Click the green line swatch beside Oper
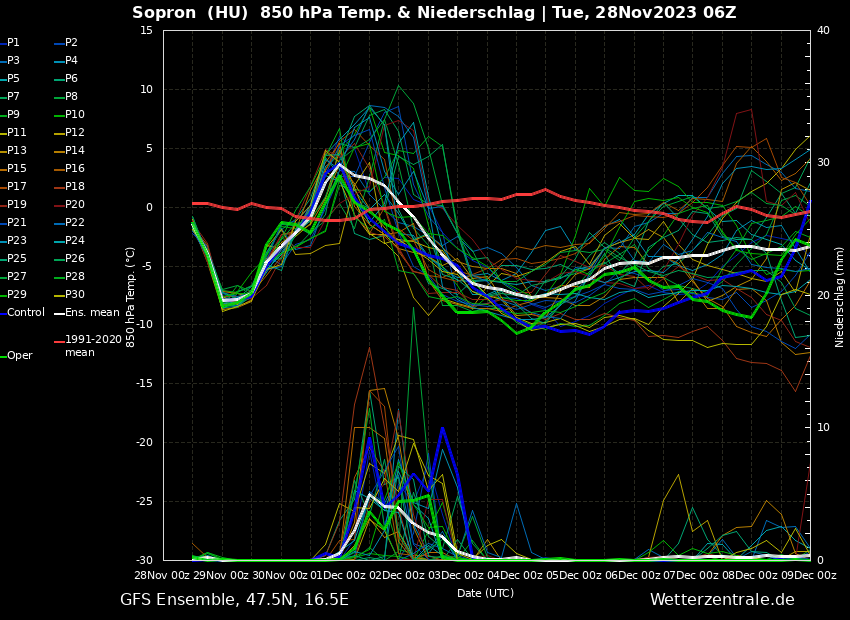Screen dimensions: 850x620 [x=3, y=356]
